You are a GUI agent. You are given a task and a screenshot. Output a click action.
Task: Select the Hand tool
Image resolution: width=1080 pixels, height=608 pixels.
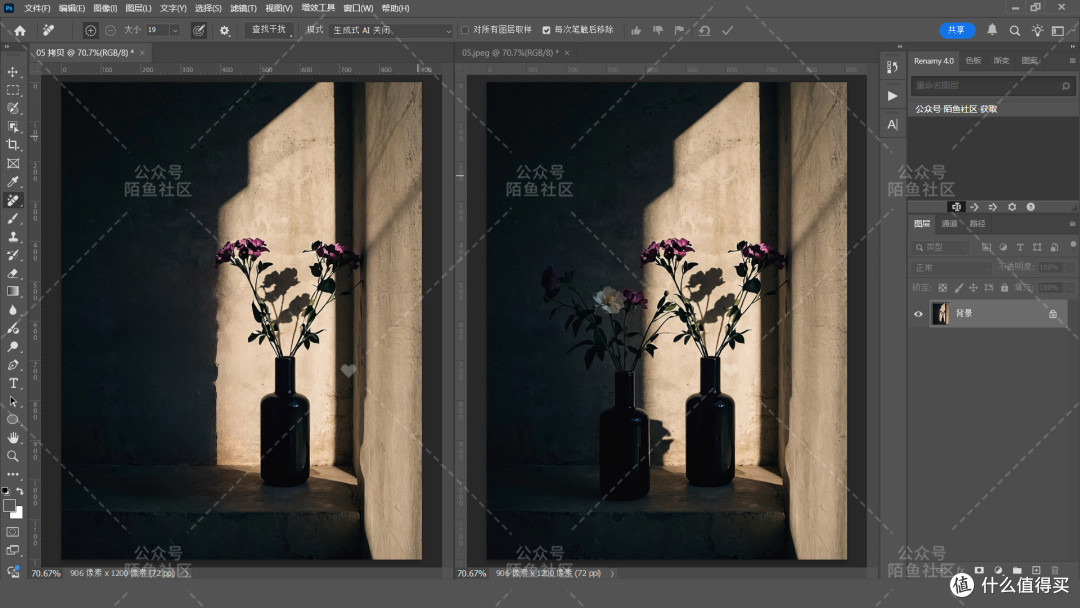(12, 438)
